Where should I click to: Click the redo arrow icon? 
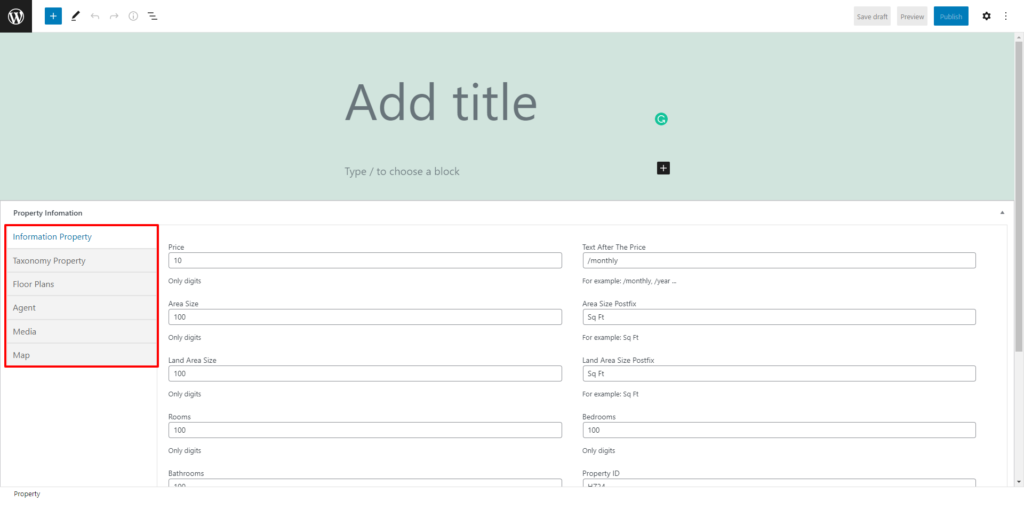tap(114, 16)
